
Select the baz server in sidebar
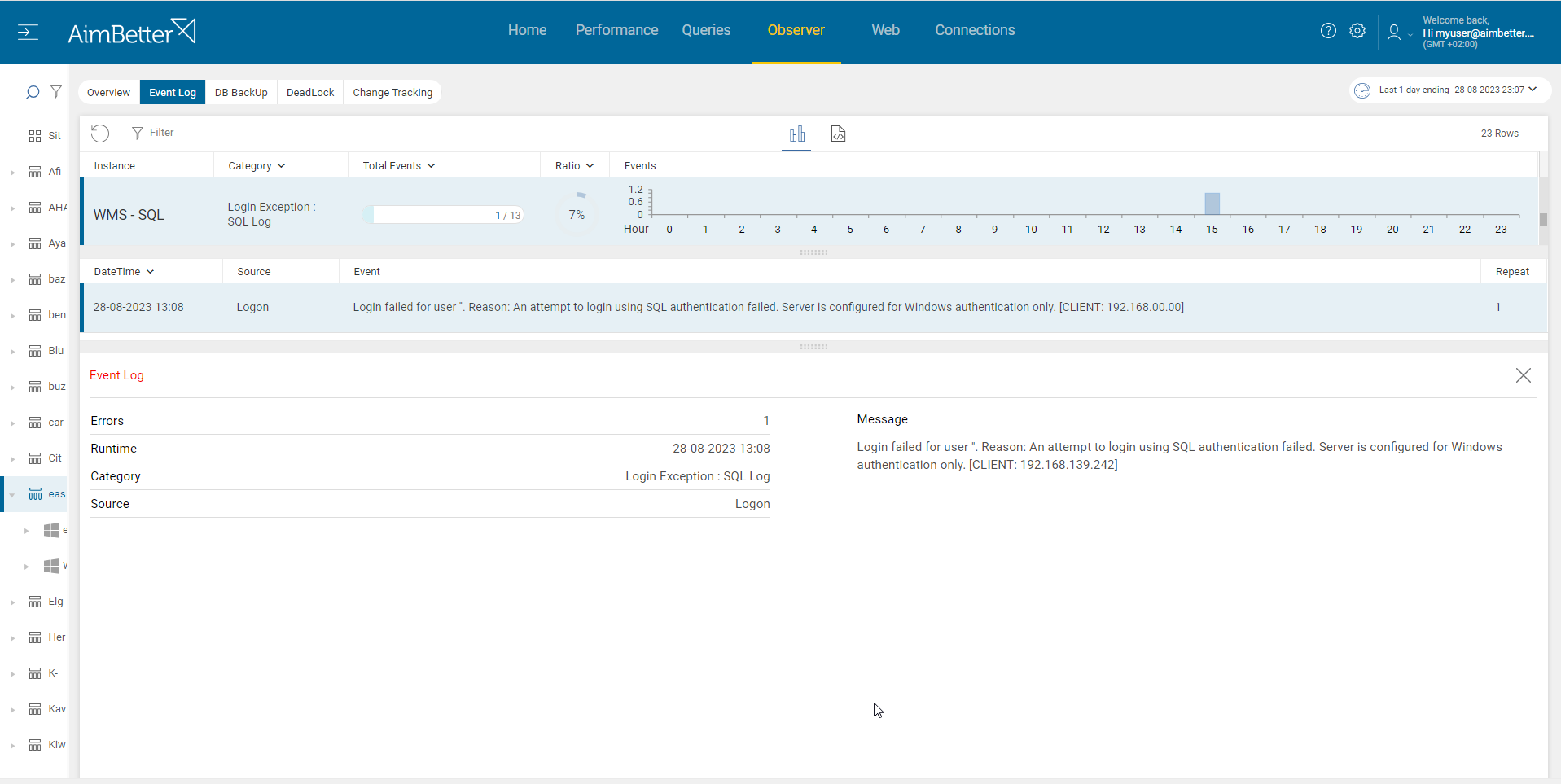46,279
